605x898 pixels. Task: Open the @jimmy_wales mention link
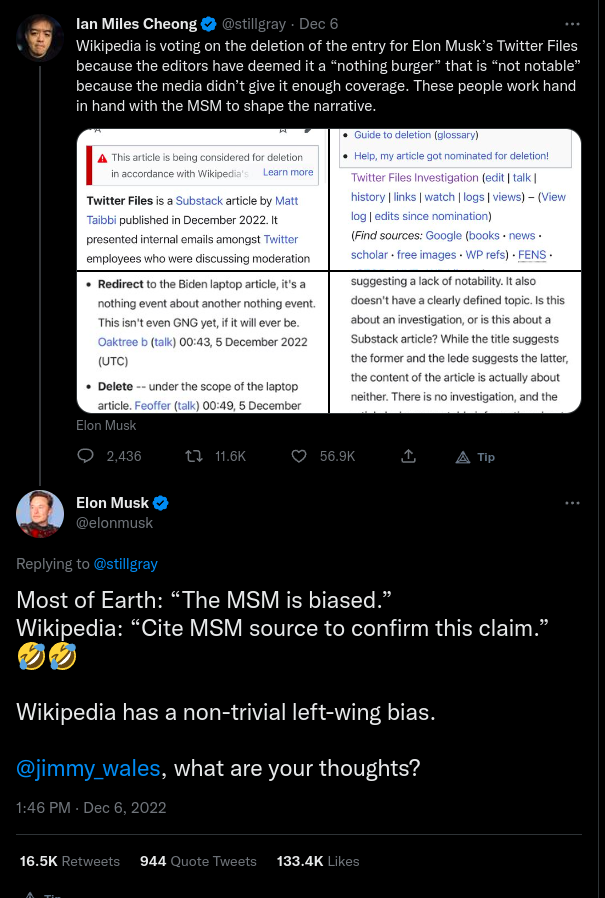tap(88, 768)
